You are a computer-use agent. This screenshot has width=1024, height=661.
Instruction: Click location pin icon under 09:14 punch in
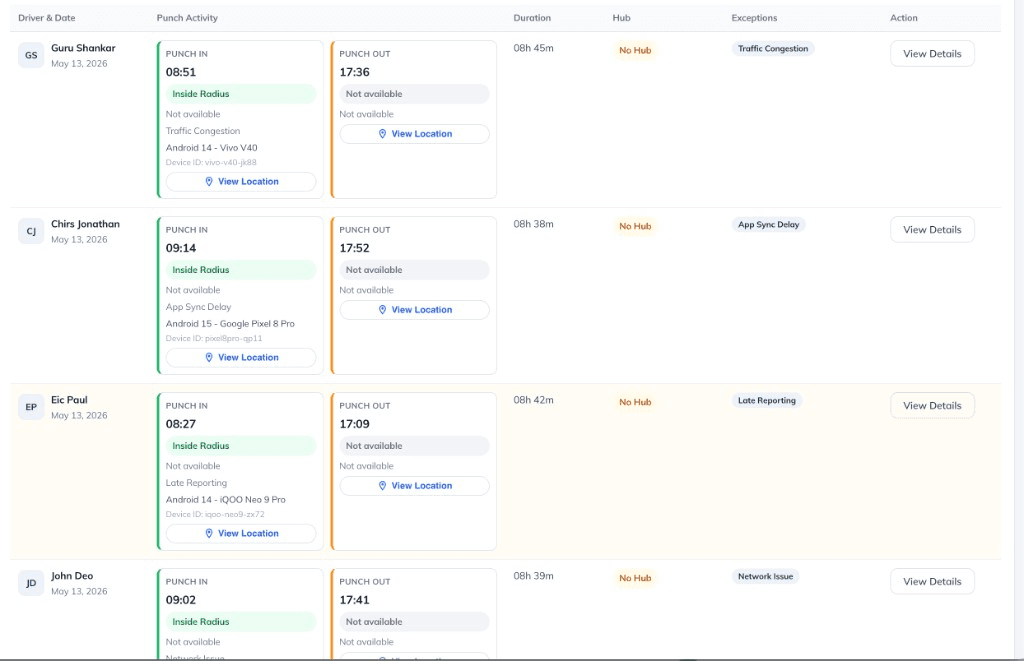click(209, 357)
